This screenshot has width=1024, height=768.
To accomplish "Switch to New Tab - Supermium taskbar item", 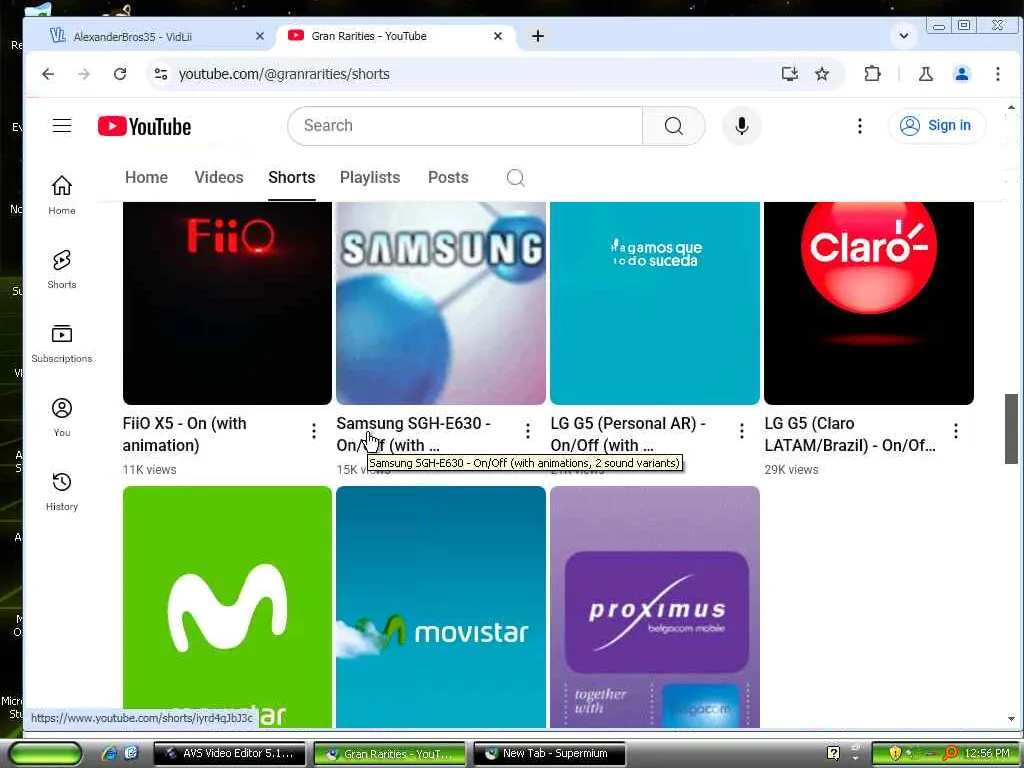I will click(549, 753).
